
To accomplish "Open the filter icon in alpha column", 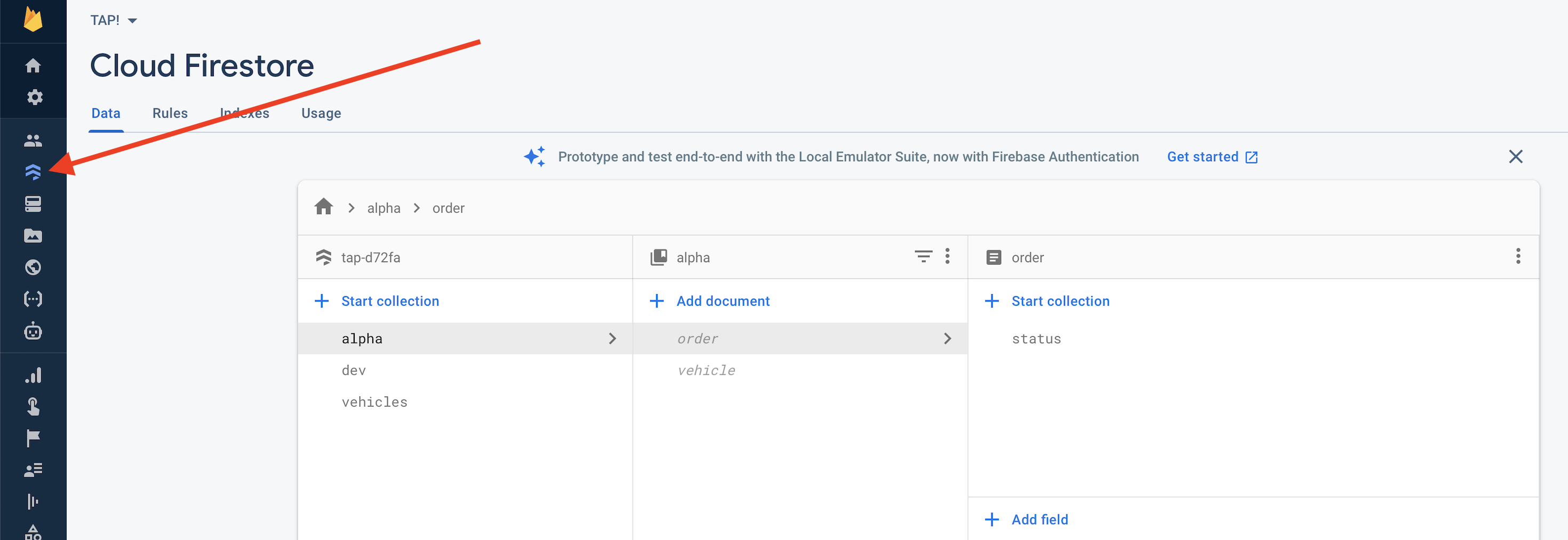I will 923,256.
